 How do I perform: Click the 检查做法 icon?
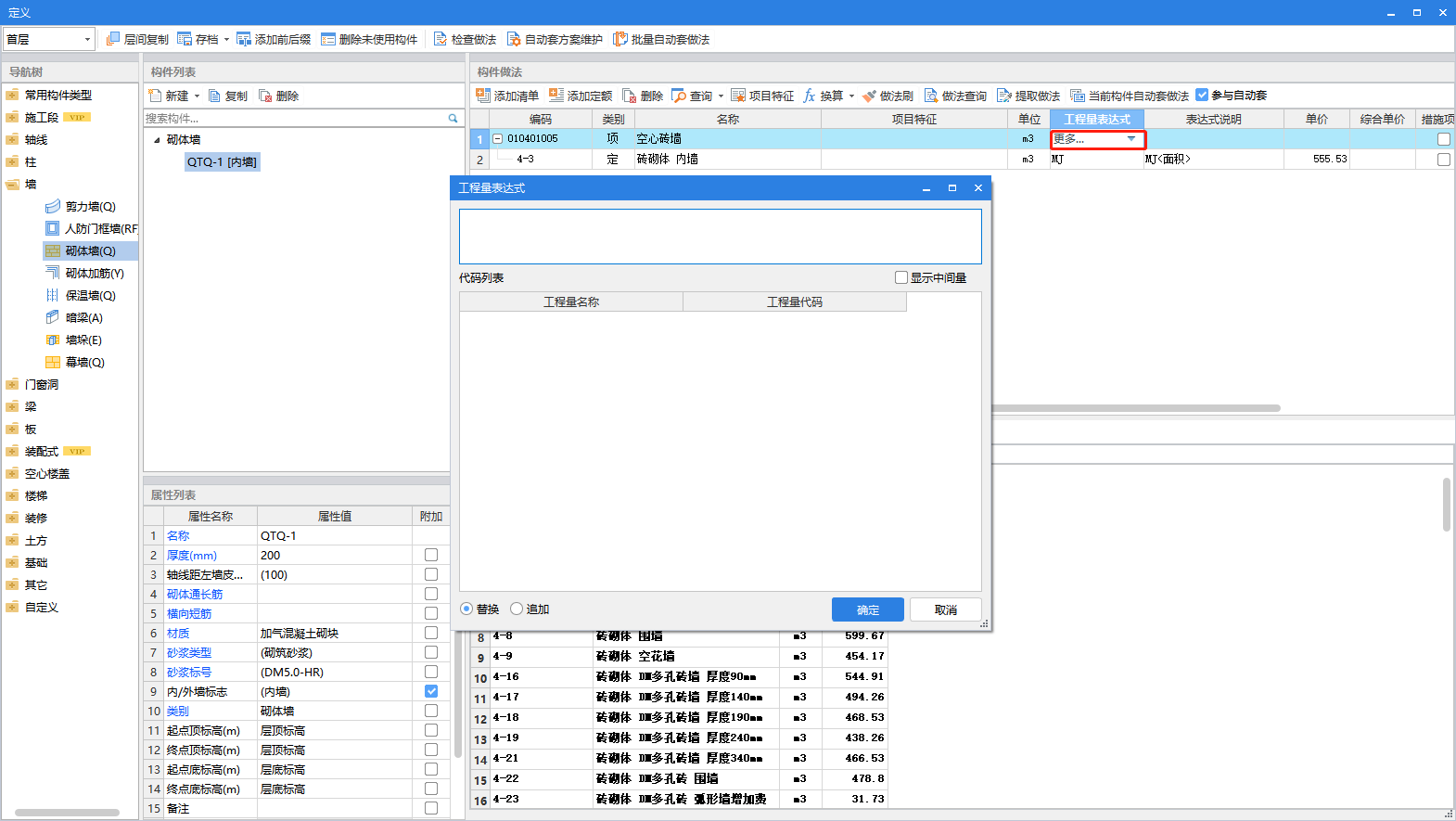[441, 39]
